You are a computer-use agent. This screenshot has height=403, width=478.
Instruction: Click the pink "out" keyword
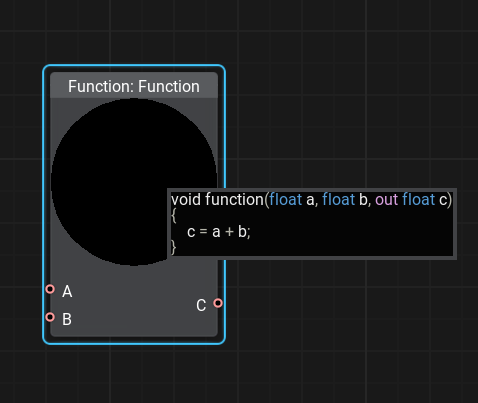coord(387,200)
